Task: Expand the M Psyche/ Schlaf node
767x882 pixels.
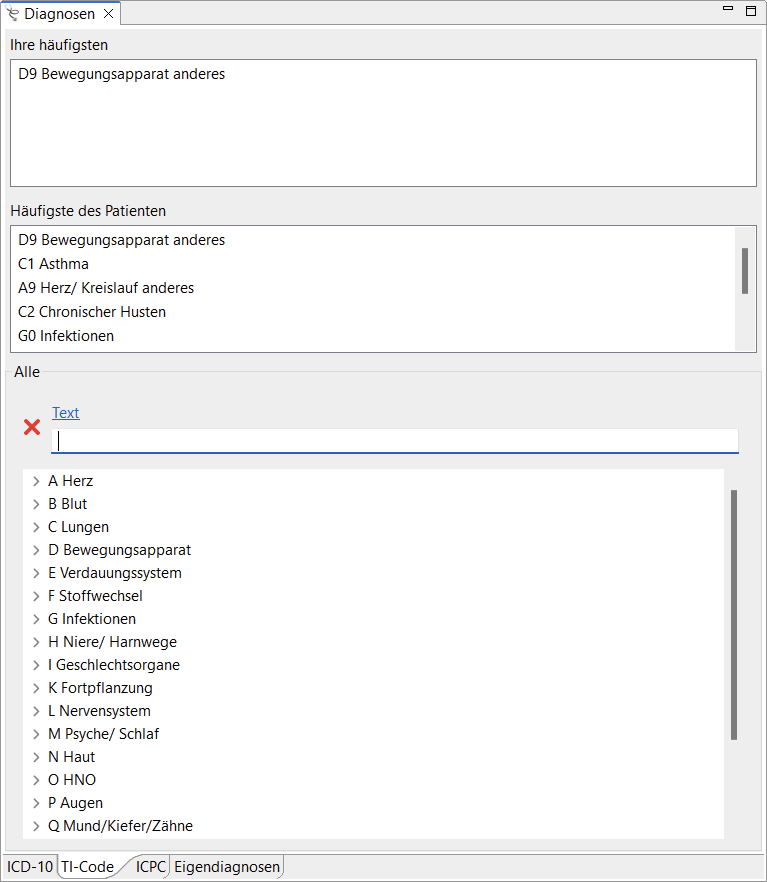Action: click(36, 734)
